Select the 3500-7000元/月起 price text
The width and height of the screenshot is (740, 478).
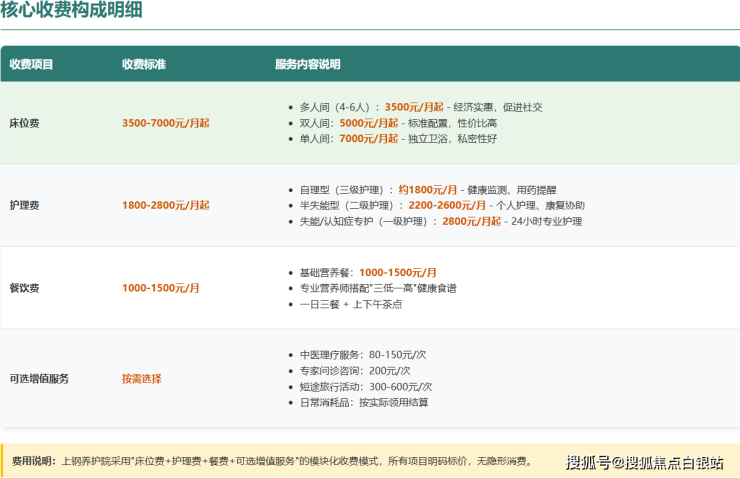pos(165,122)
